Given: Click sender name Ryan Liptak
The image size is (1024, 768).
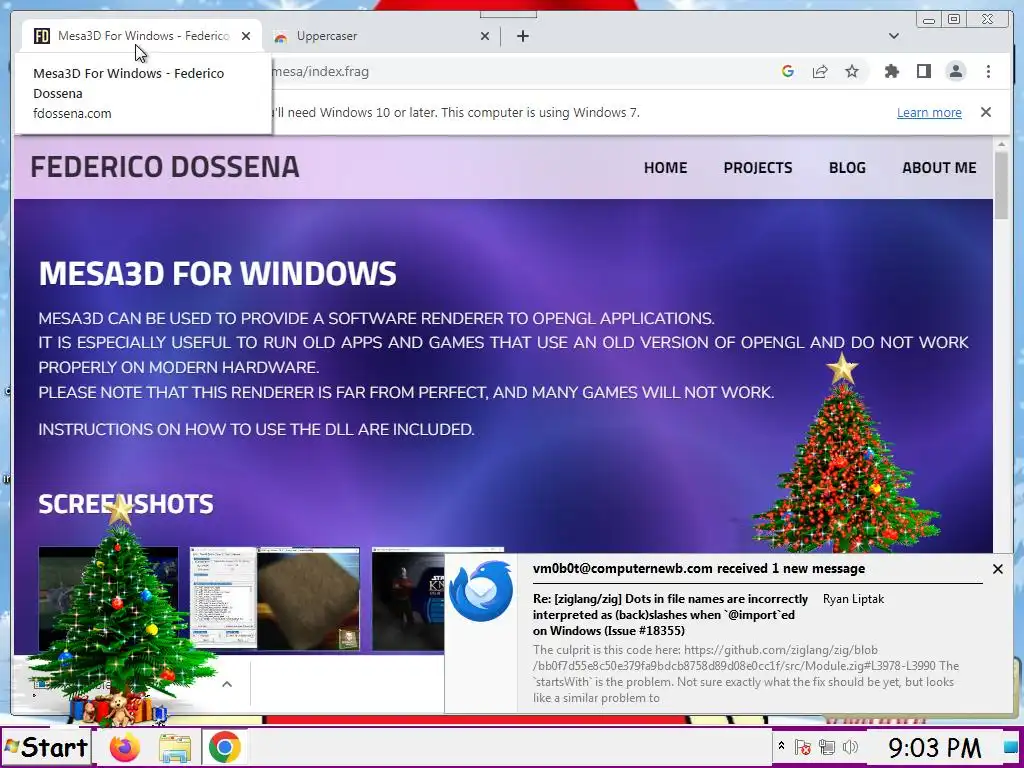Looking at the screenshot, I should click(853, 599).
